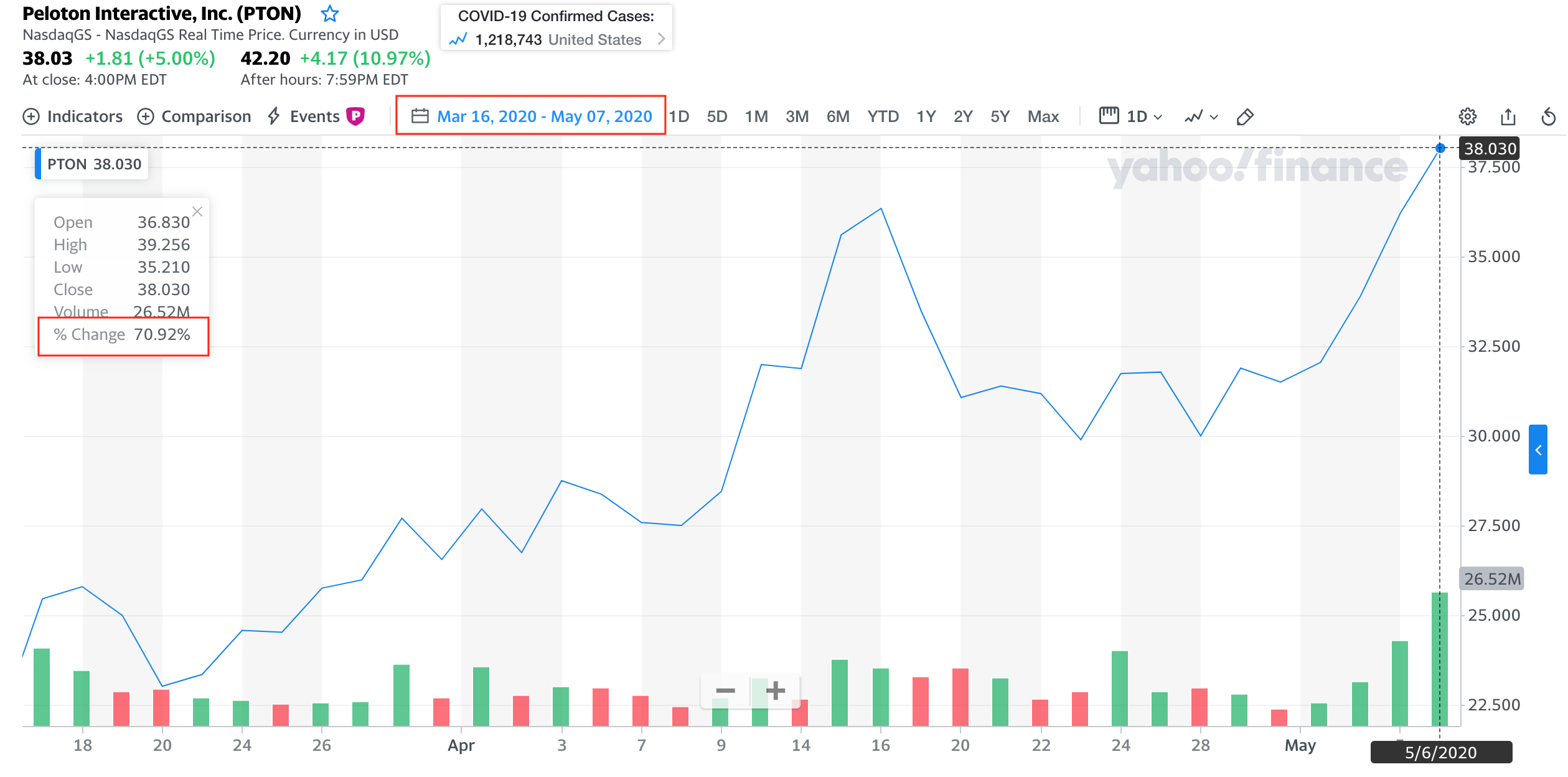Select the 3M range
This screenshot has width=1568, height=777.
point(797,116)
